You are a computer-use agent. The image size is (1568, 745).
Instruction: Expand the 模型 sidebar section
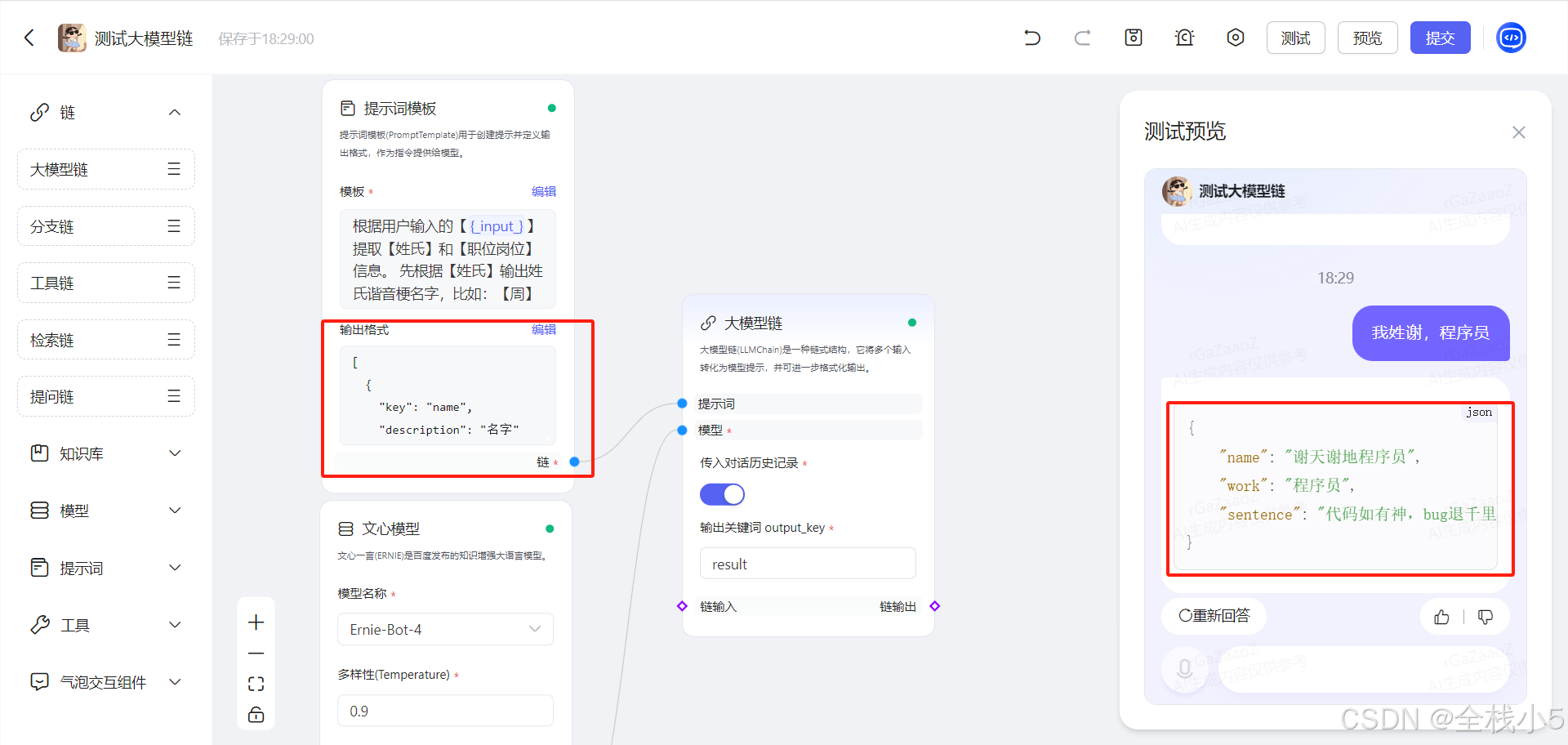[x=175, y=511]
